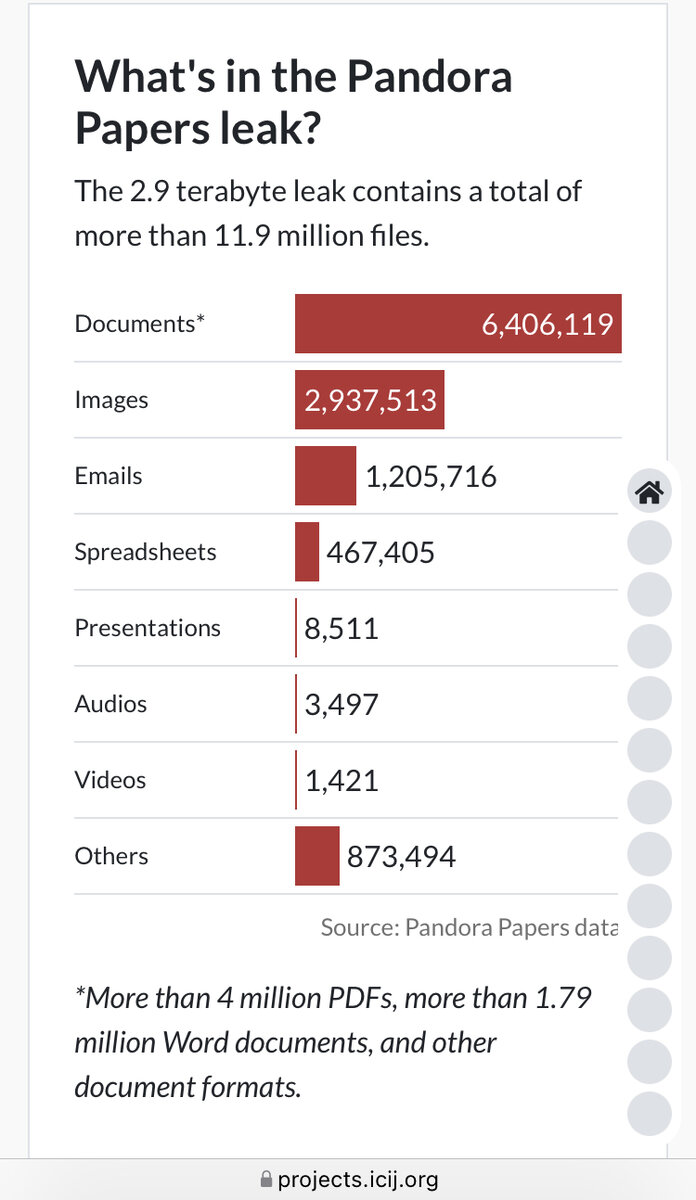Select the navigation dot beside Others 873,494
This screenshot has width=696, height=1200.
(649, 855)
